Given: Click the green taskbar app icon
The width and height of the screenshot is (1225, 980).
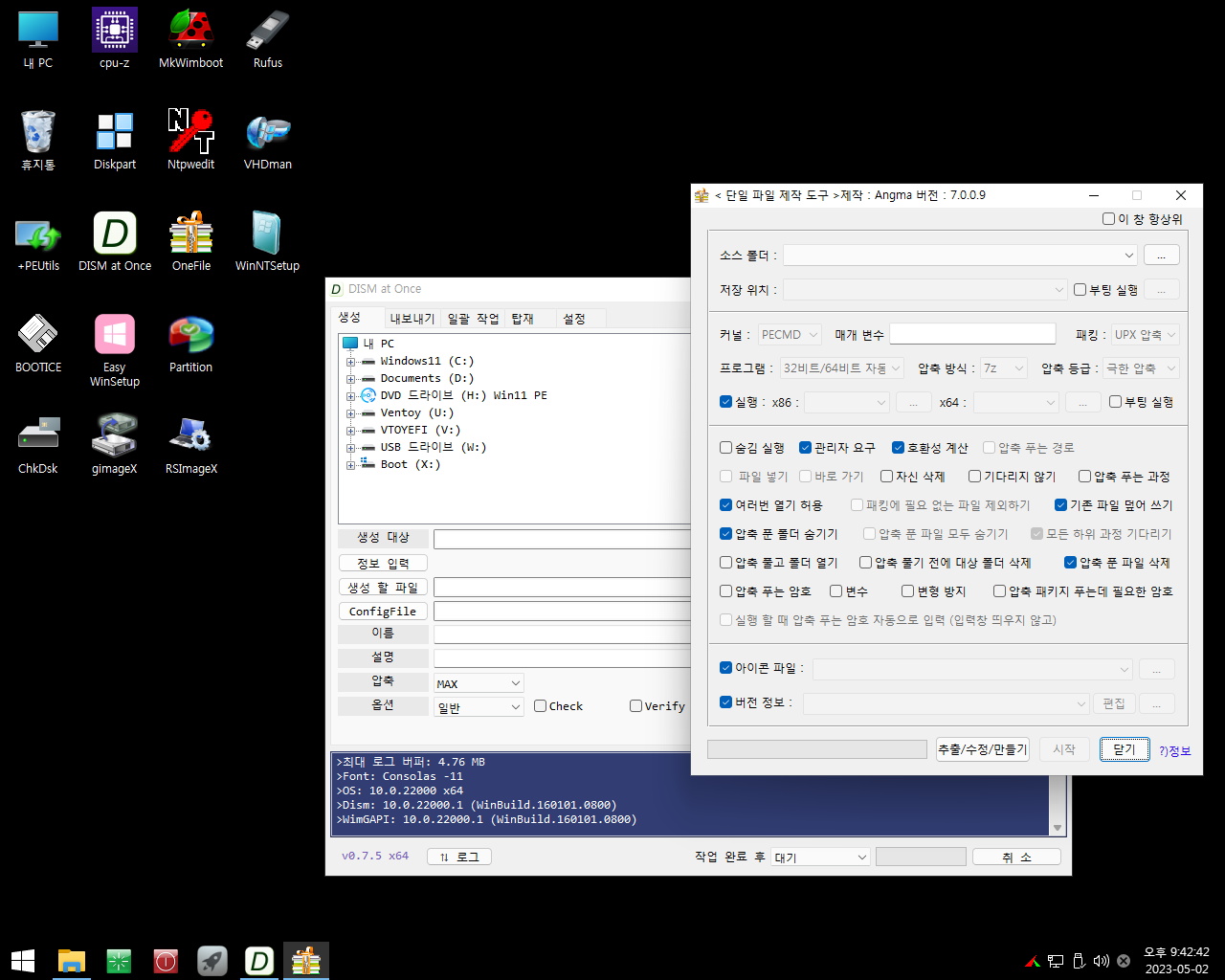Looking at the screenshot, I should pyautogui.click(x=119, y=961).
